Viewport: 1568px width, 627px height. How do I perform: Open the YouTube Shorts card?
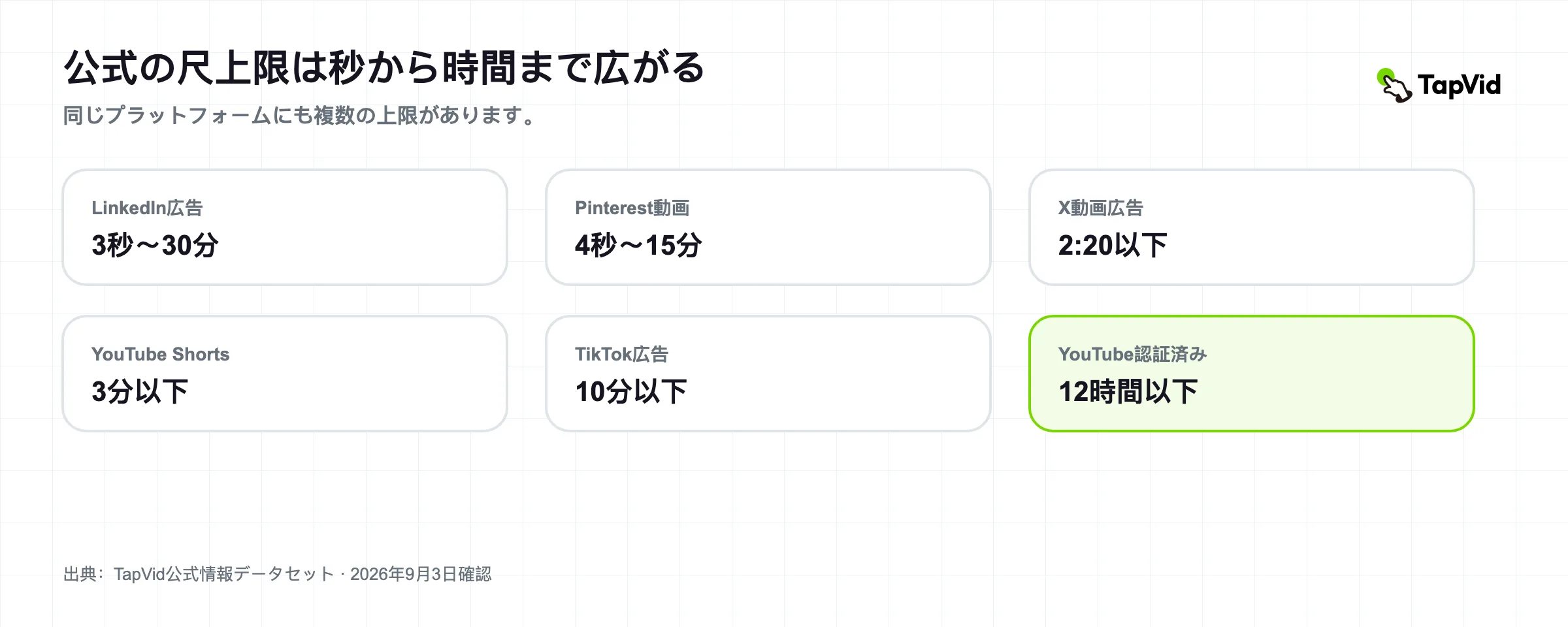[285, 374]
